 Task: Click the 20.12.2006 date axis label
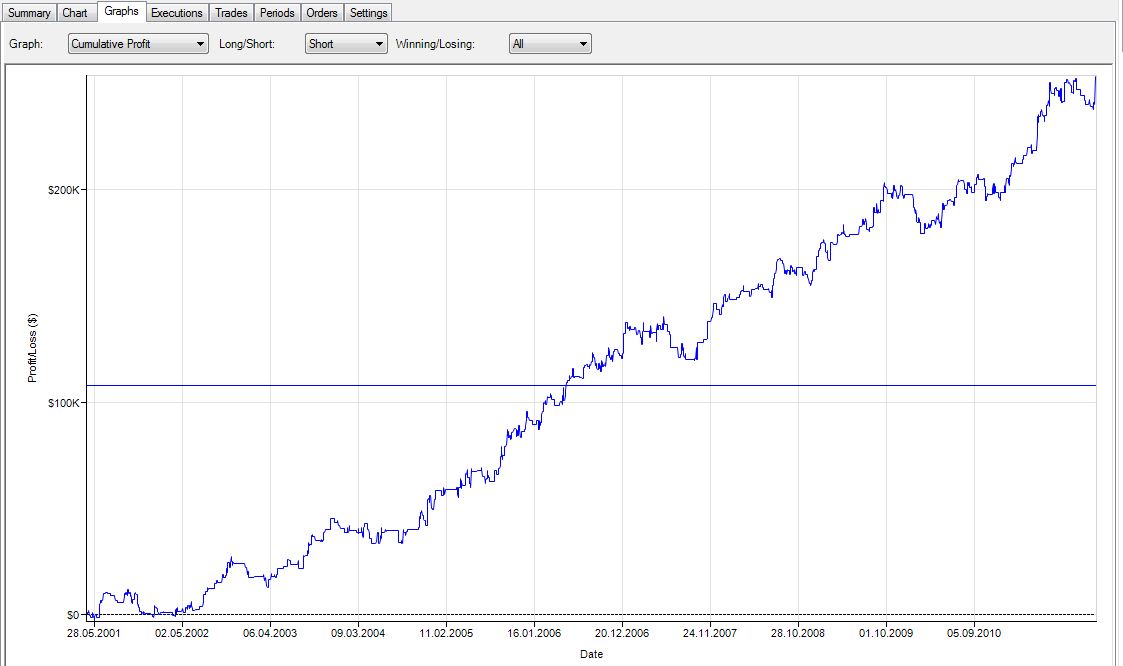622,633
